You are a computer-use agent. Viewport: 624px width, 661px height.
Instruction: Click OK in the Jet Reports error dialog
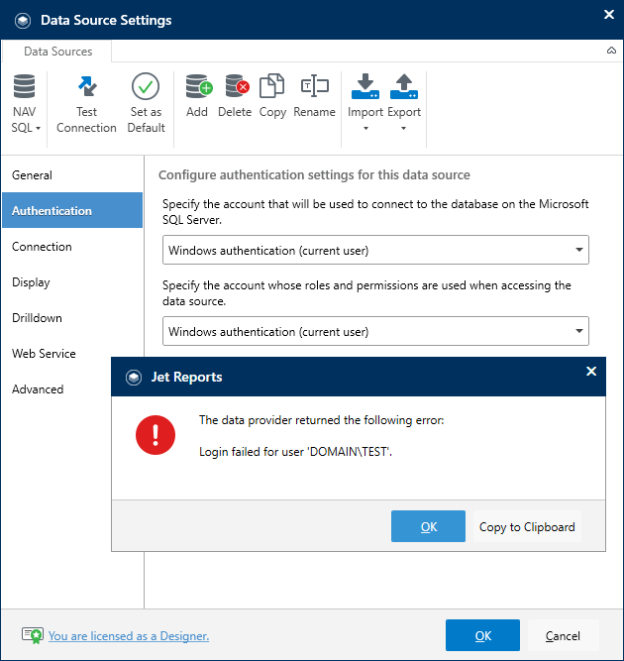[428, 527]
